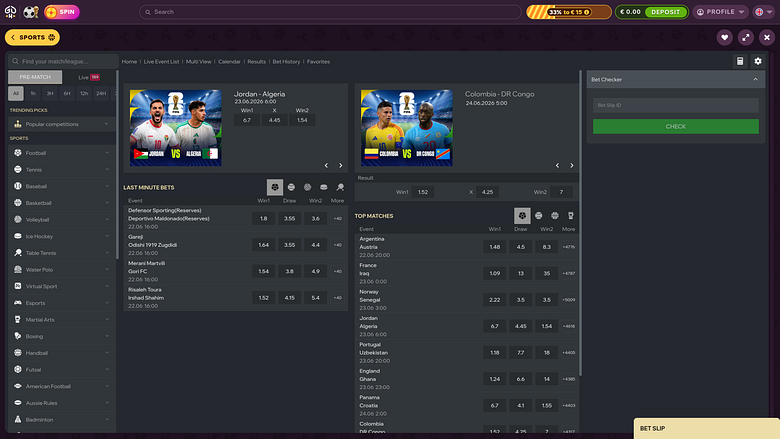Select football filter in Top Matches

click(522, 215)
